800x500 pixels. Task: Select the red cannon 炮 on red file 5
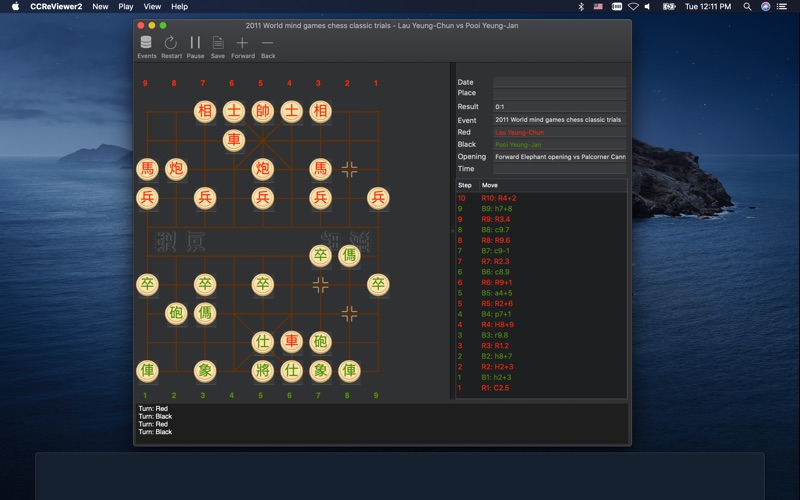262,168
